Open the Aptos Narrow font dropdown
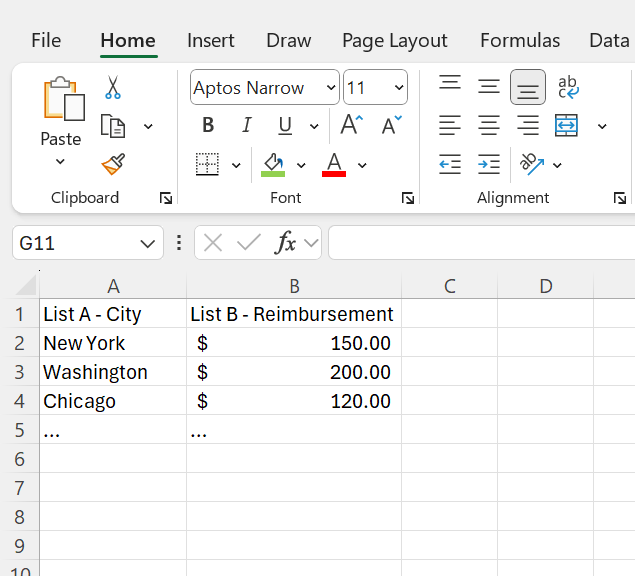The width and height of the screenshot is (635, 576). point(331,87)
